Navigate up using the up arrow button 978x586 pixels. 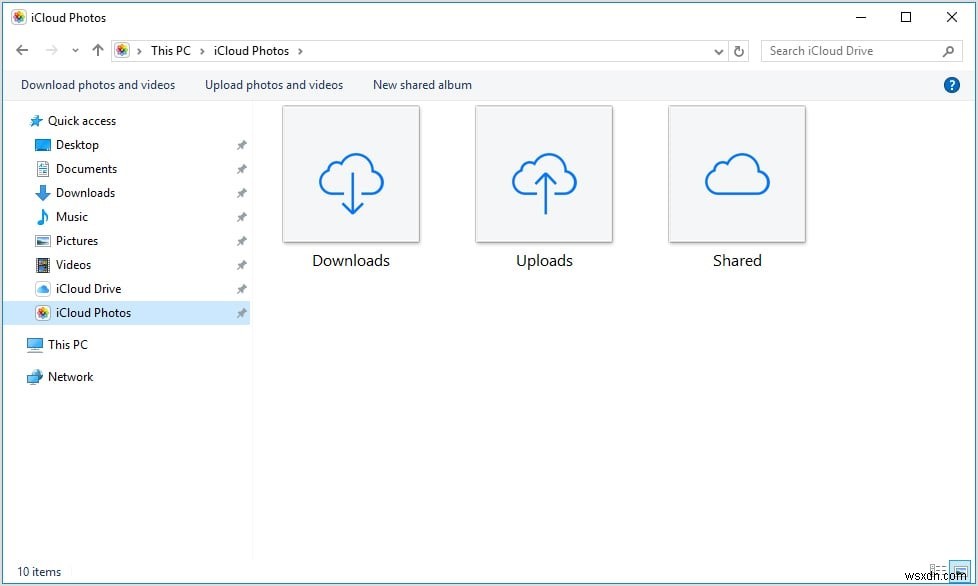pos(97,50)
